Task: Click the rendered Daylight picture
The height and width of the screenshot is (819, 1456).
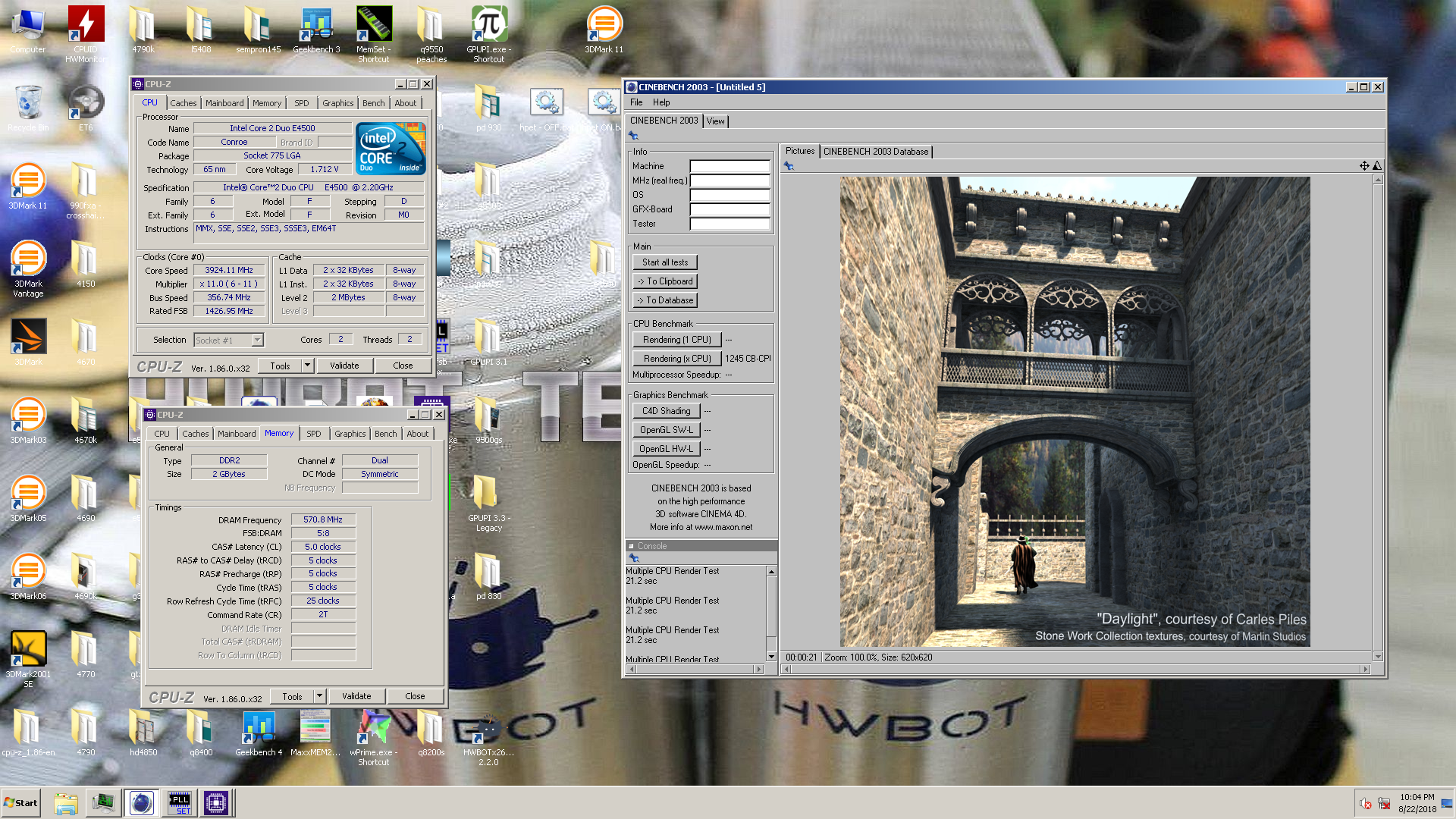Action: [x=1075, y=412]
